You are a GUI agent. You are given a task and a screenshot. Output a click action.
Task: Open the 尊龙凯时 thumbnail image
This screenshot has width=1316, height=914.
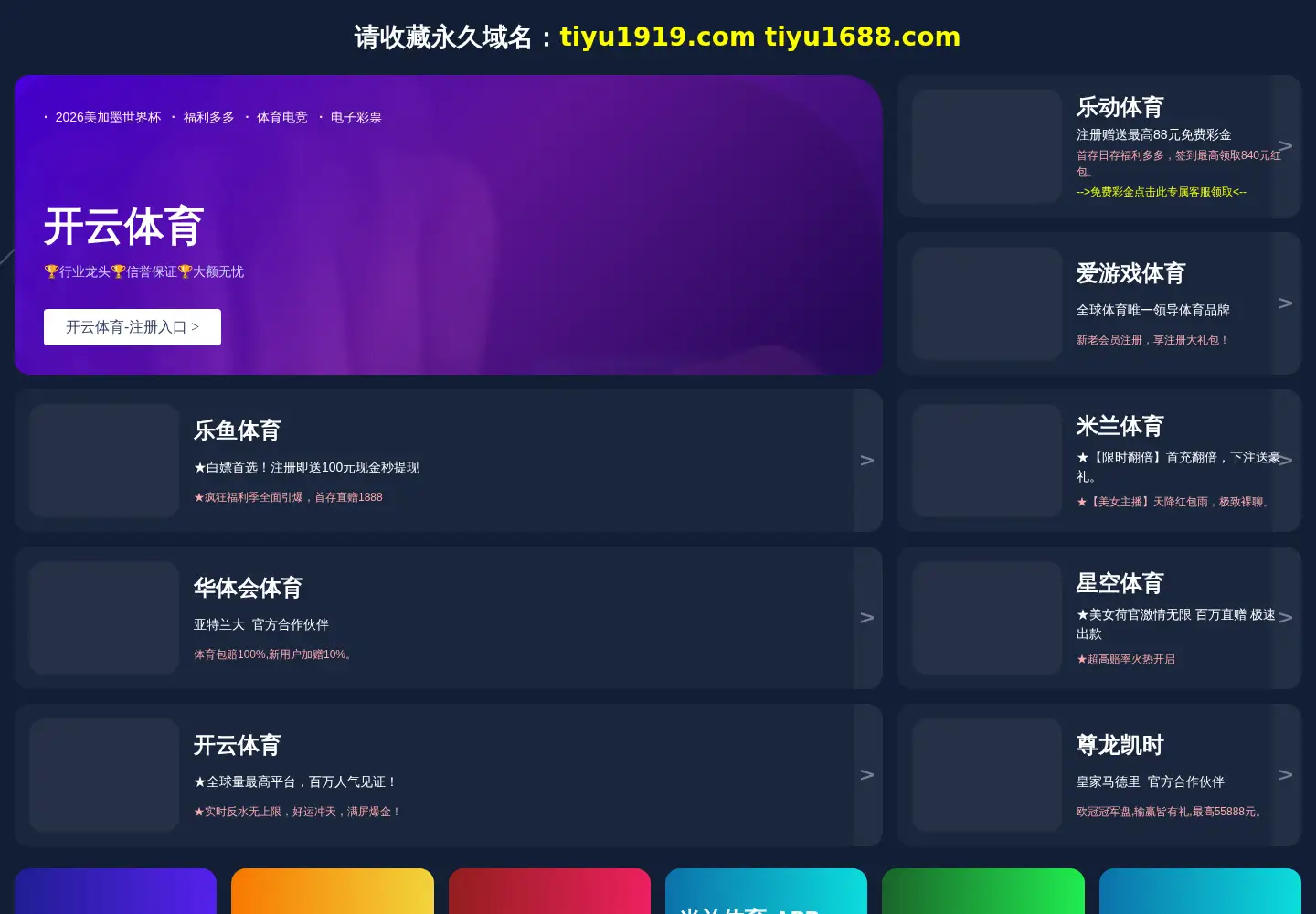tap(987, 775)
